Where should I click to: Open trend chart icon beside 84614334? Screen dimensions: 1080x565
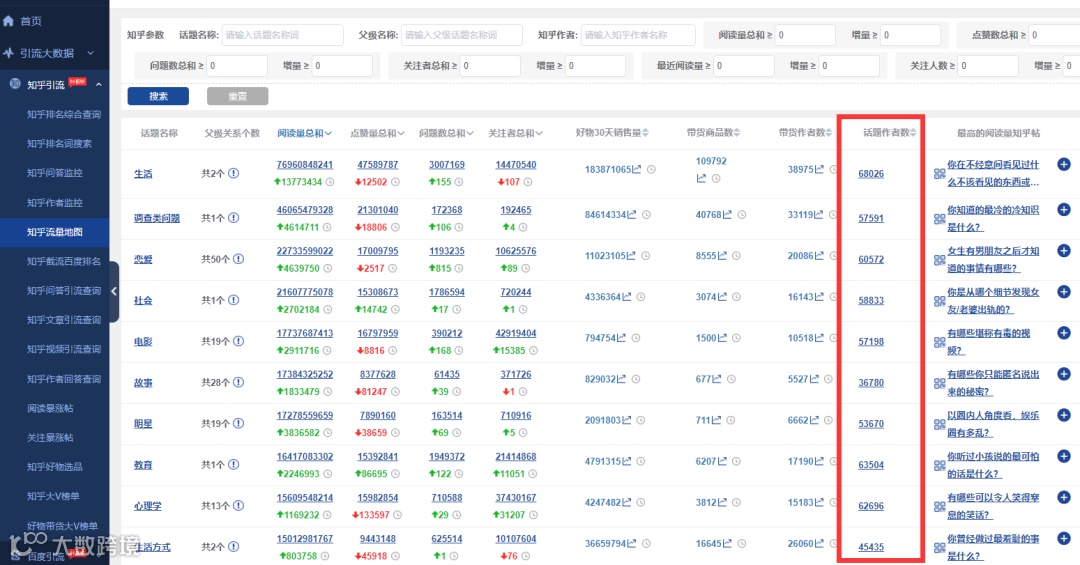point(632,214)
